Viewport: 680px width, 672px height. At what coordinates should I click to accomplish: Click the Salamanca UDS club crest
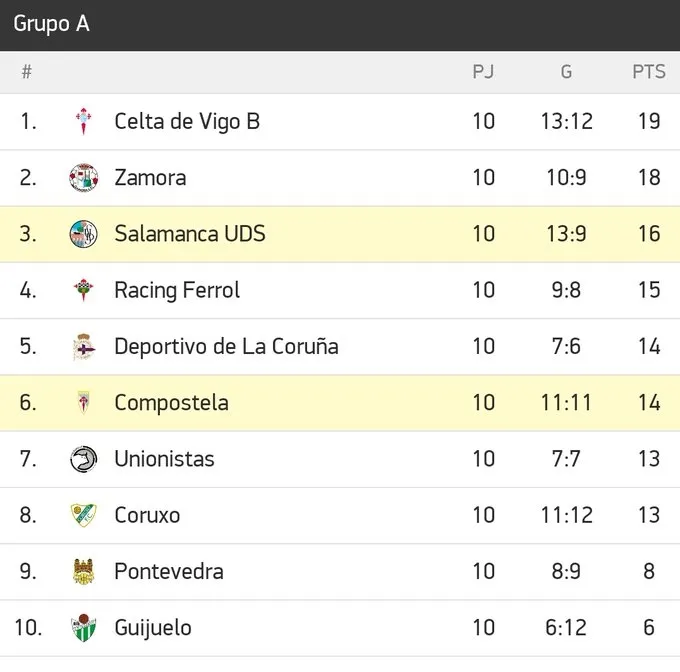click(x=84, y=234)
